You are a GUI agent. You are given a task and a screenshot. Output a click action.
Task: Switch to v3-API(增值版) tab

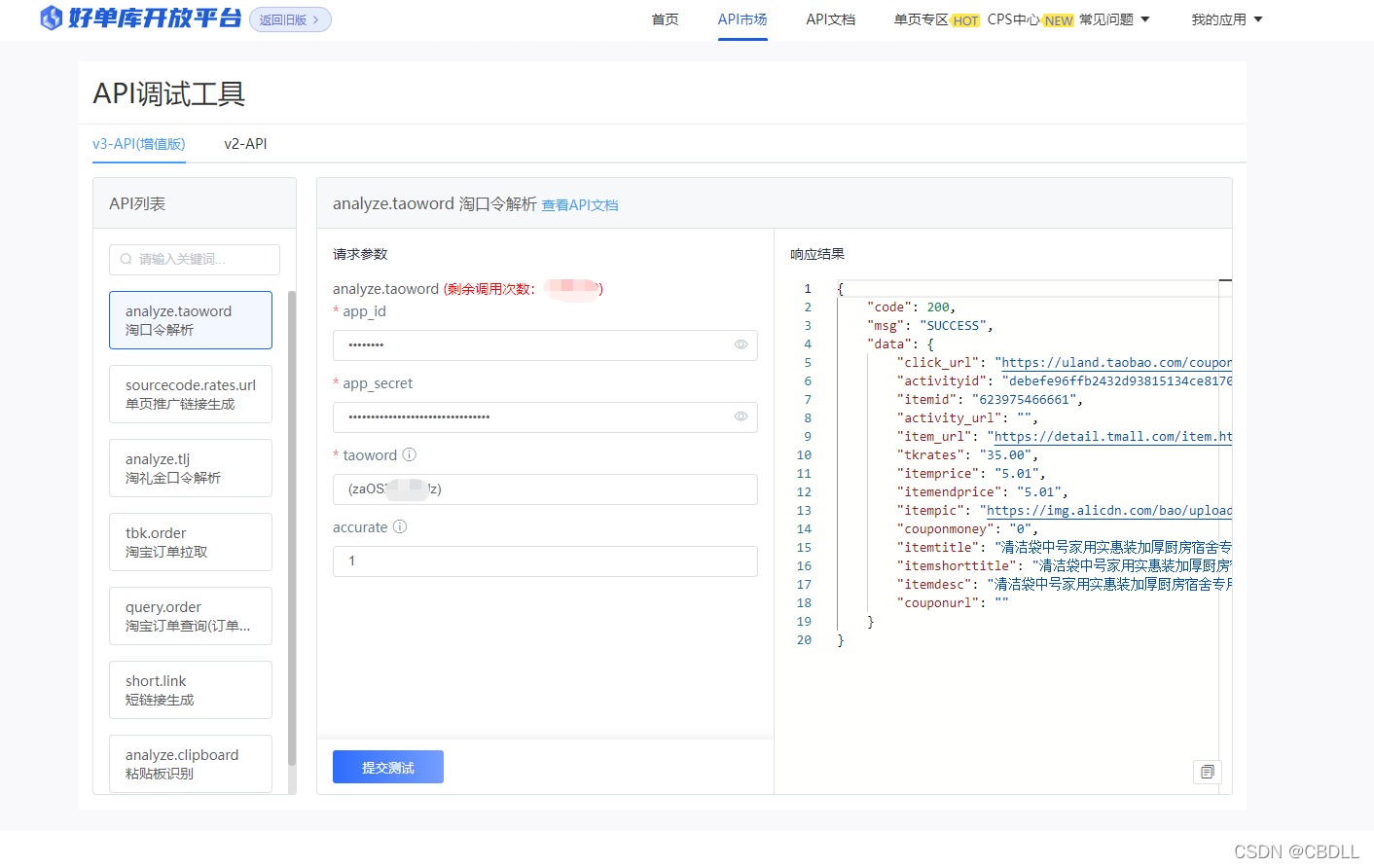[x=139, y=144]
